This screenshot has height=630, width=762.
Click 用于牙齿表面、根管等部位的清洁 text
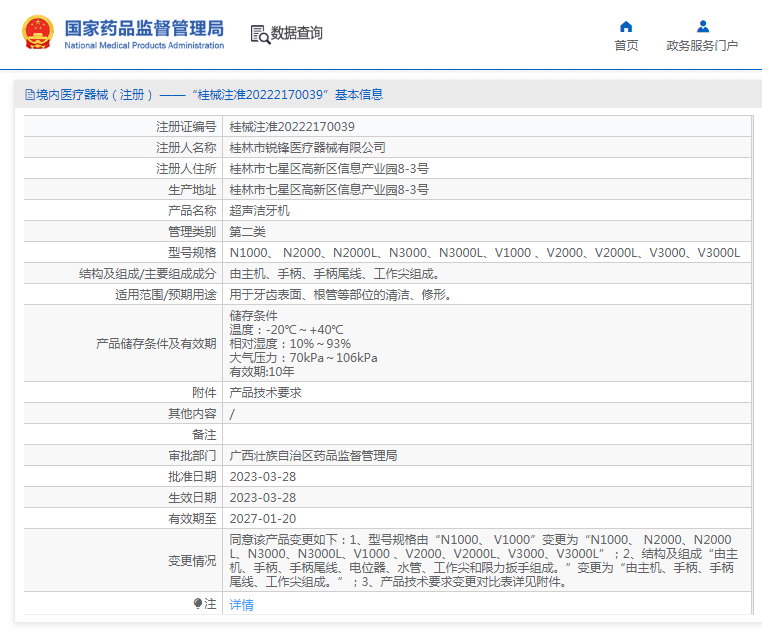(x=340, y=295)
